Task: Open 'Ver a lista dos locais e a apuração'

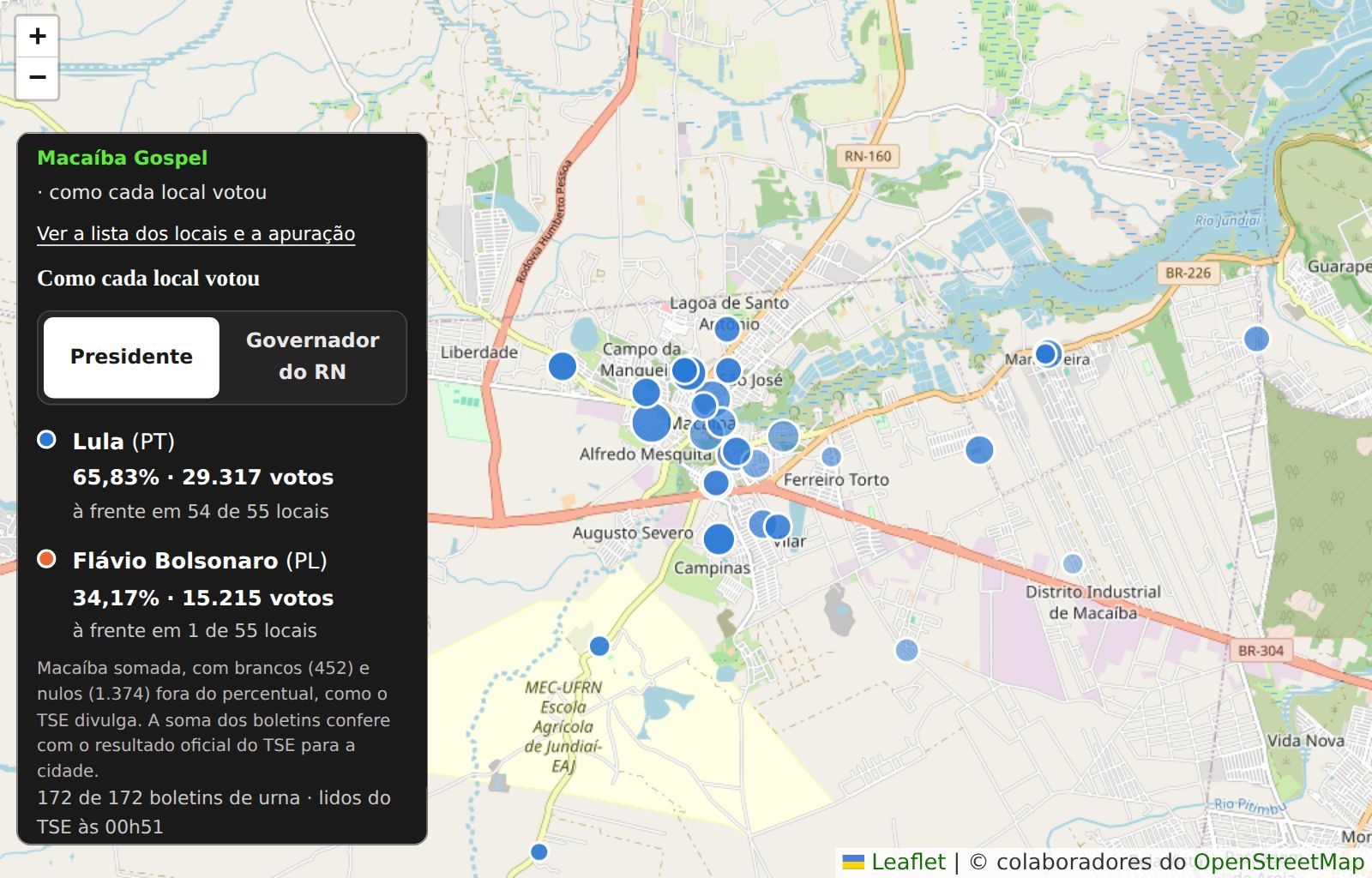Action: click(196, 233)
